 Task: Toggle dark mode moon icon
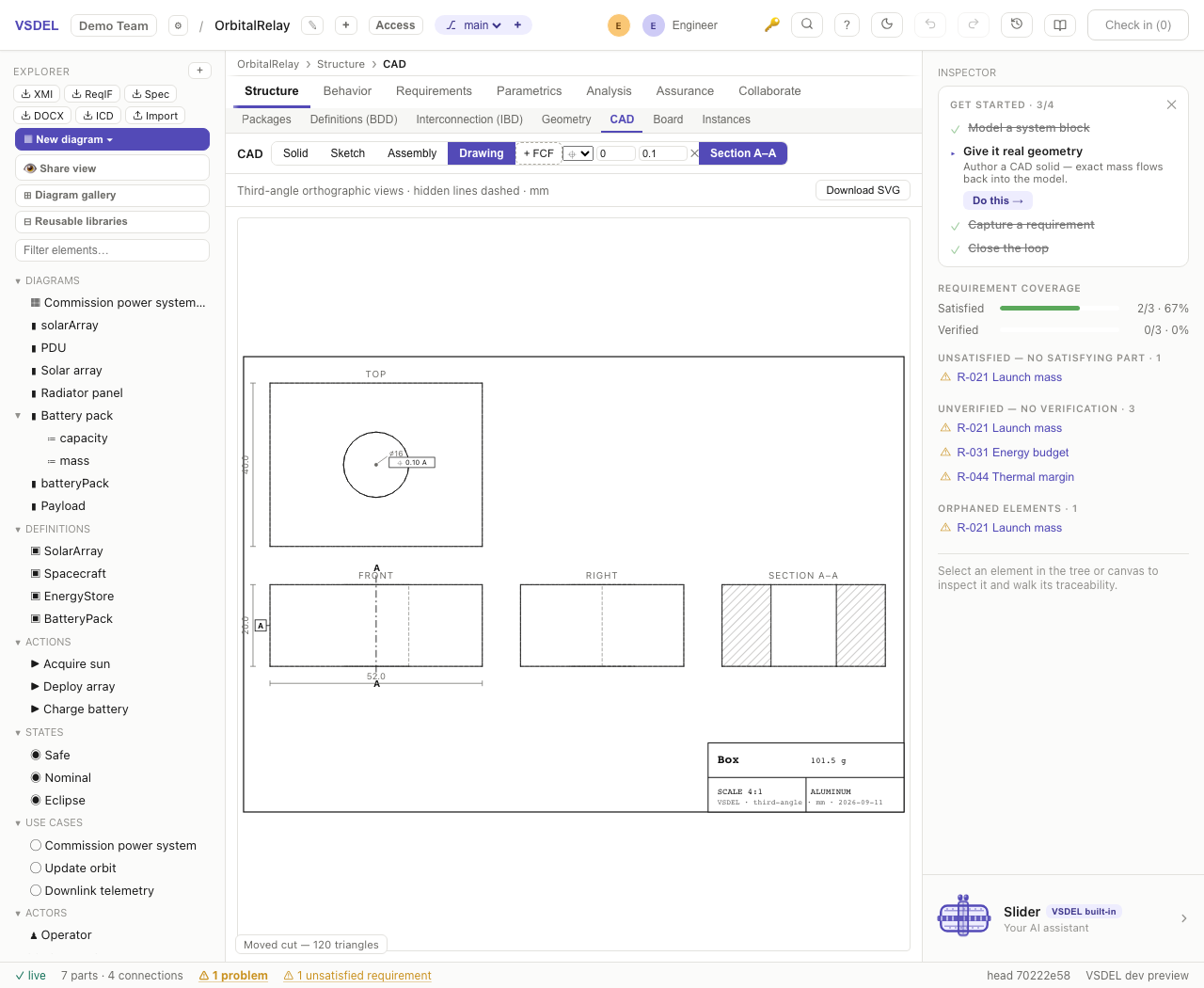[x=887, y=25]
